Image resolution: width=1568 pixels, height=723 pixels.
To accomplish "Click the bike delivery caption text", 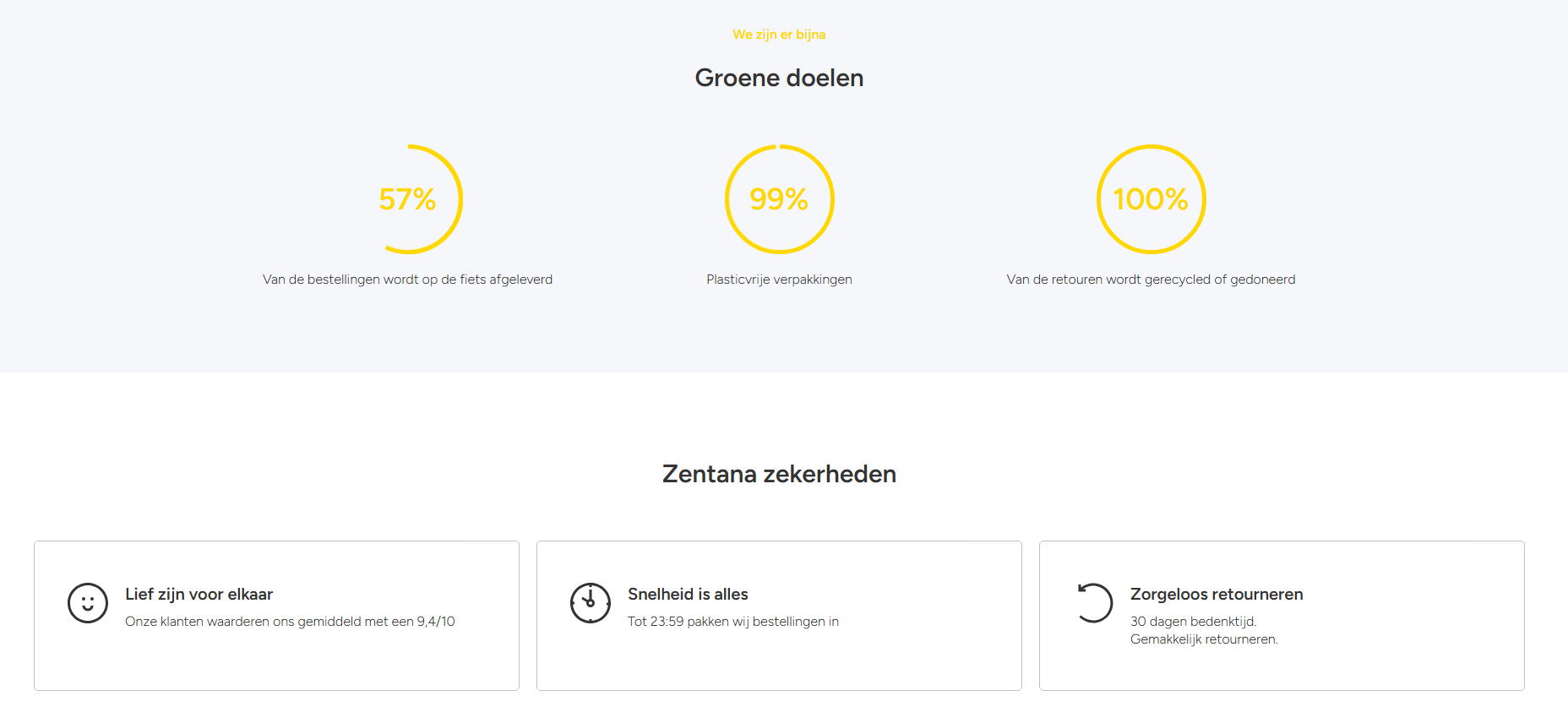I will (x=407, y=280).
